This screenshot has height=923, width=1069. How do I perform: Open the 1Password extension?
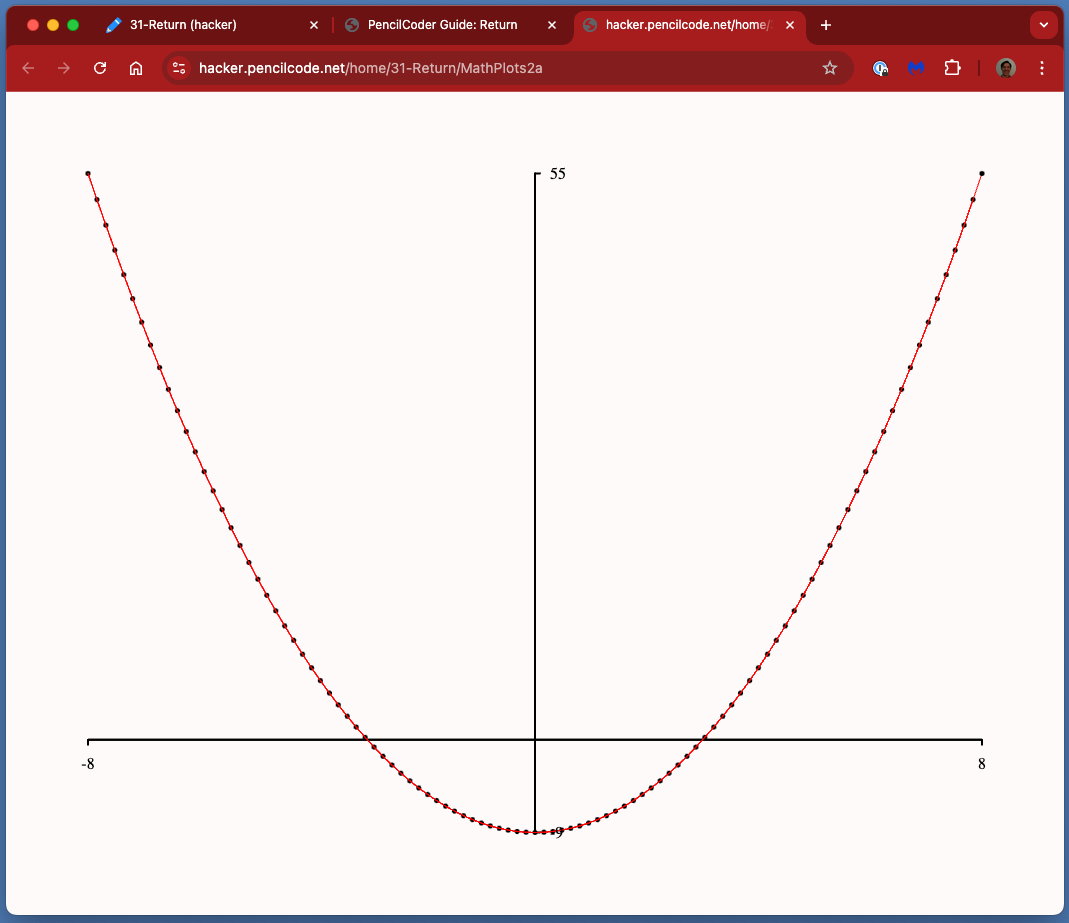tap(881, 68)
